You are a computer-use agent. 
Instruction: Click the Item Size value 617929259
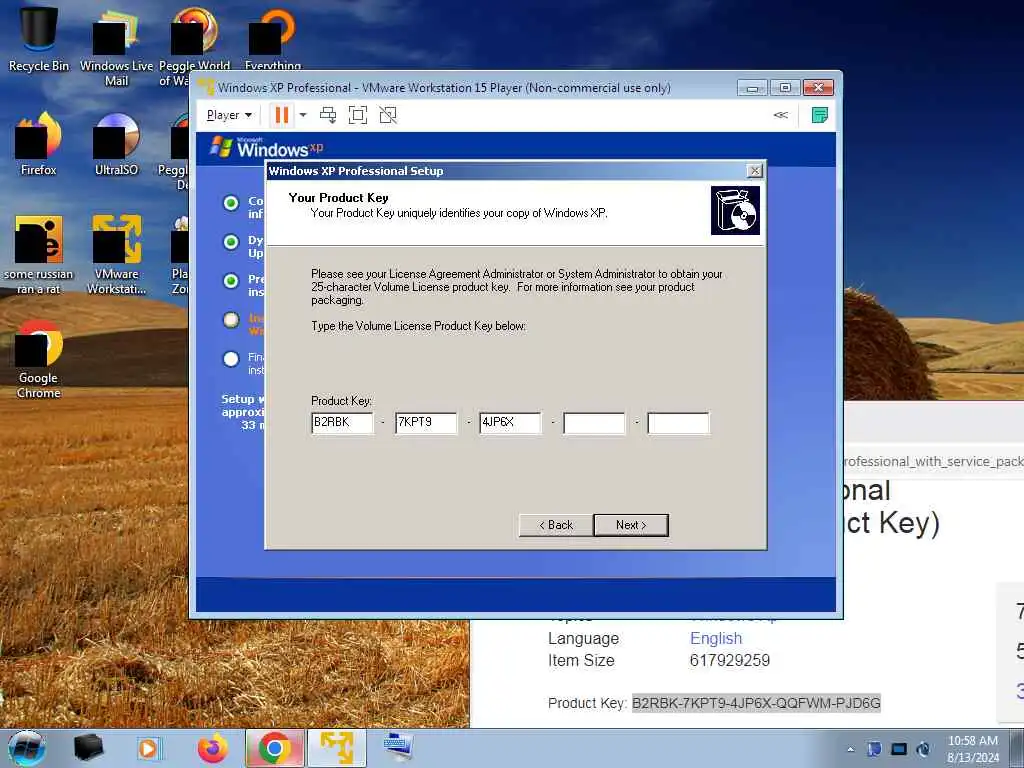[729, 661]
